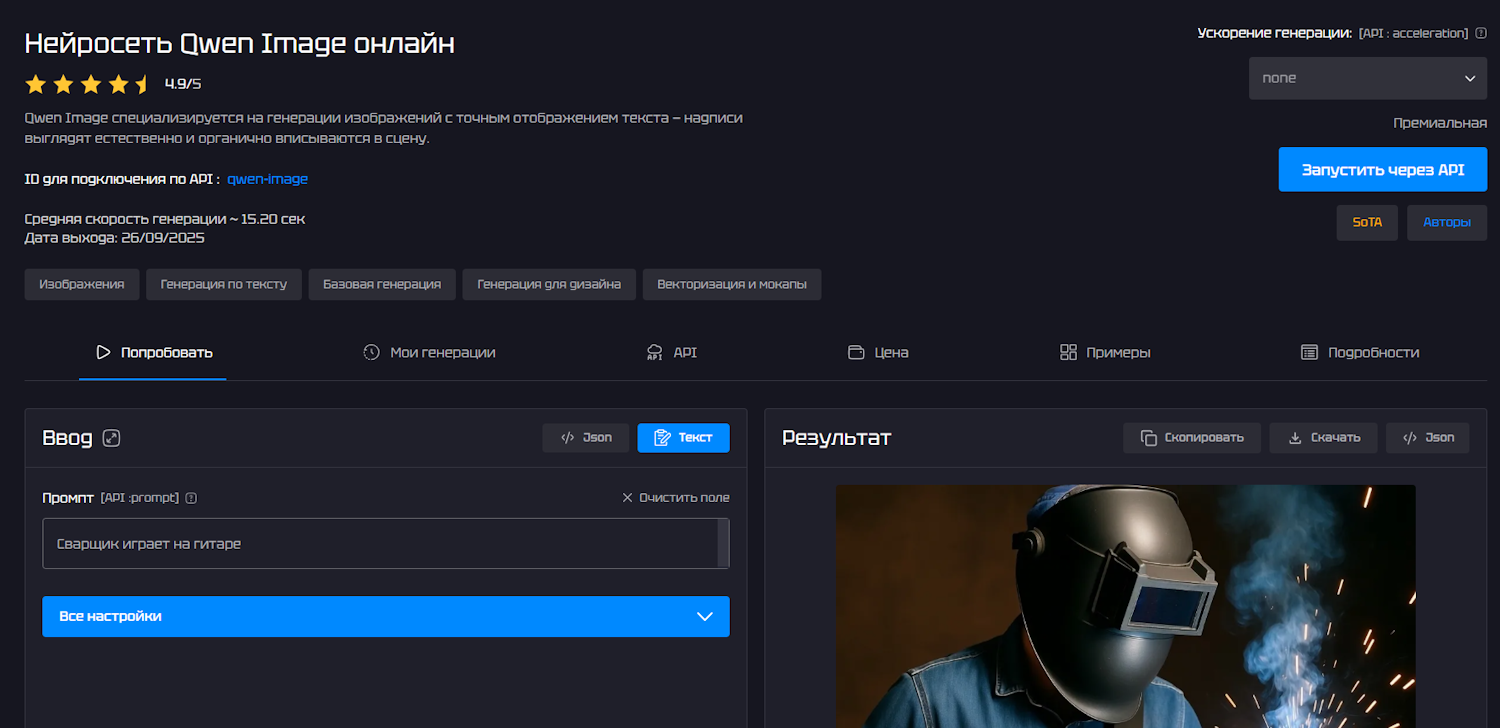Click help icon next to API acceleration label
1500x728 pixels.
(x=1481, y=33)
